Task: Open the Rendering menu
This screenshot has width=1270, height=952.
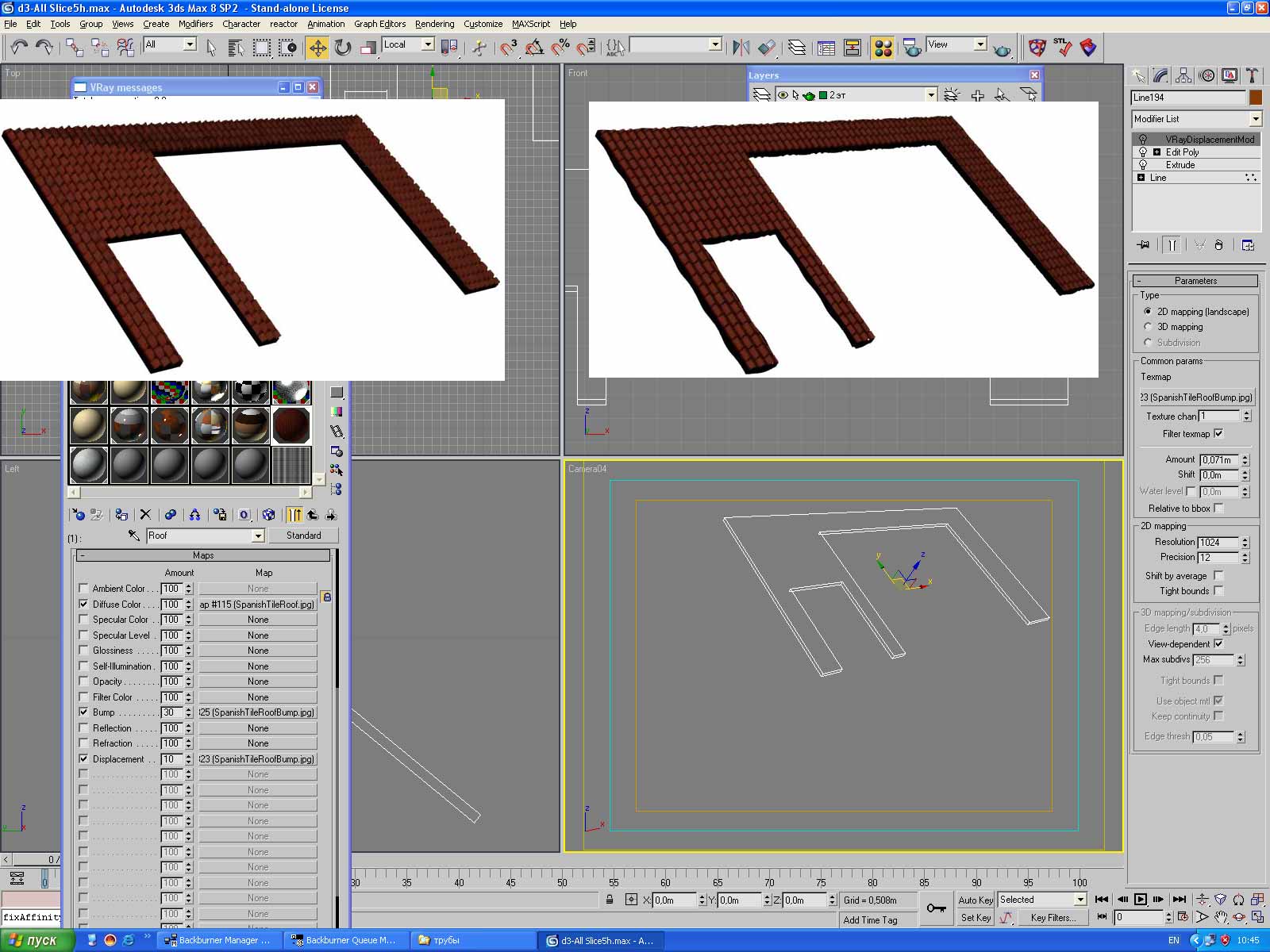Action: pyautogui.click(x=434, y=24)
